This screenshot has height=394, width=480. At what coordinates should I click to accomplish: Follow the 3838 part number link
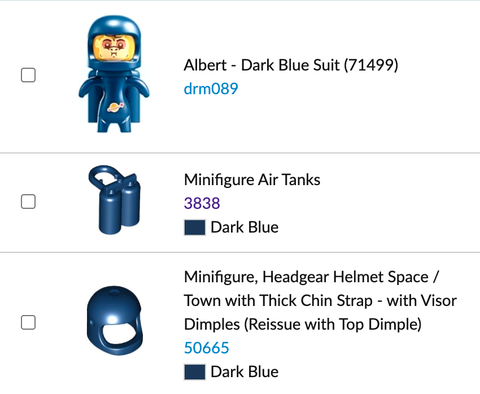[x=202, y=203]
